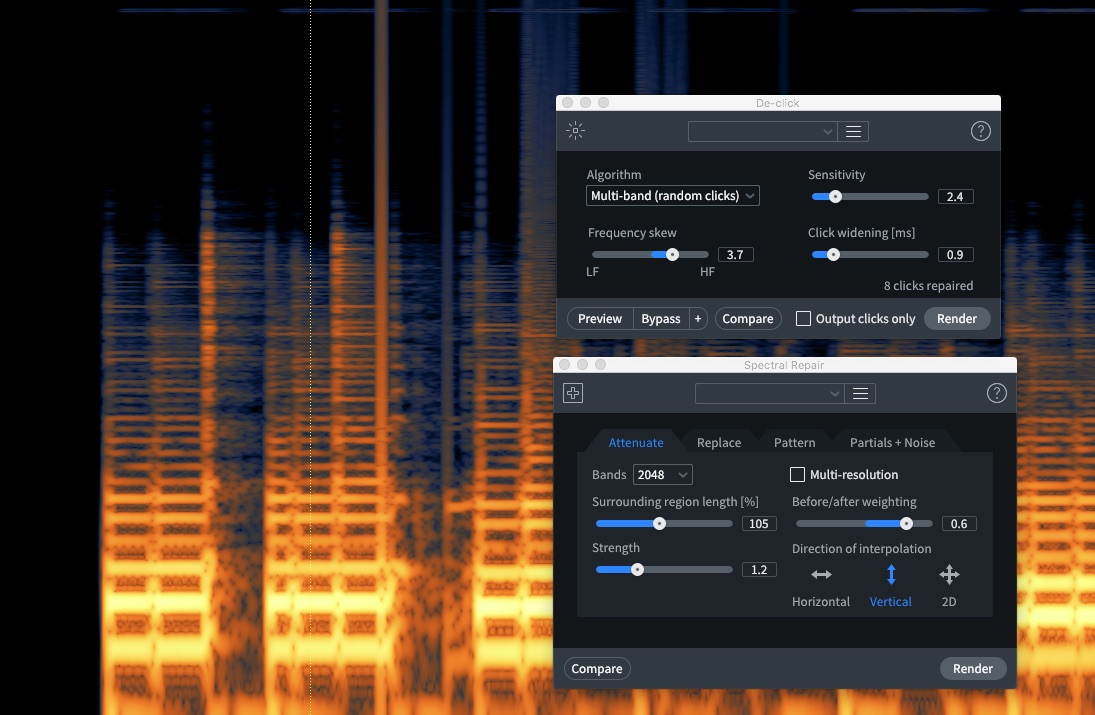1095x715 pixels.
Task: Click the Spectral Repair module plus icon
Action: 573,393
